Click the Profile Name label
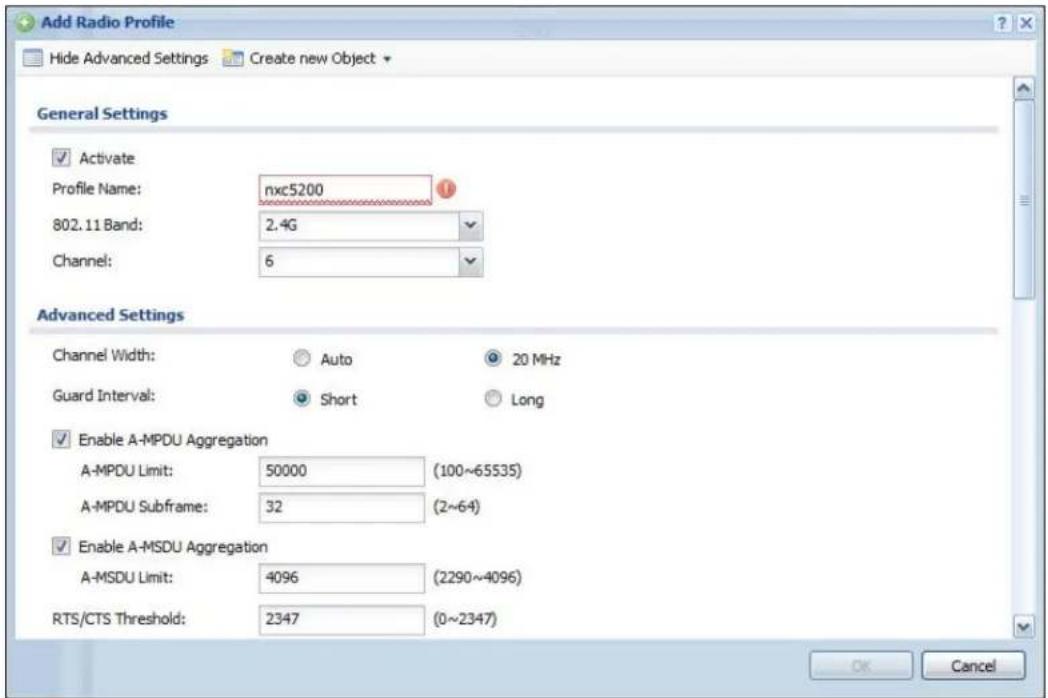 point(97,189)
